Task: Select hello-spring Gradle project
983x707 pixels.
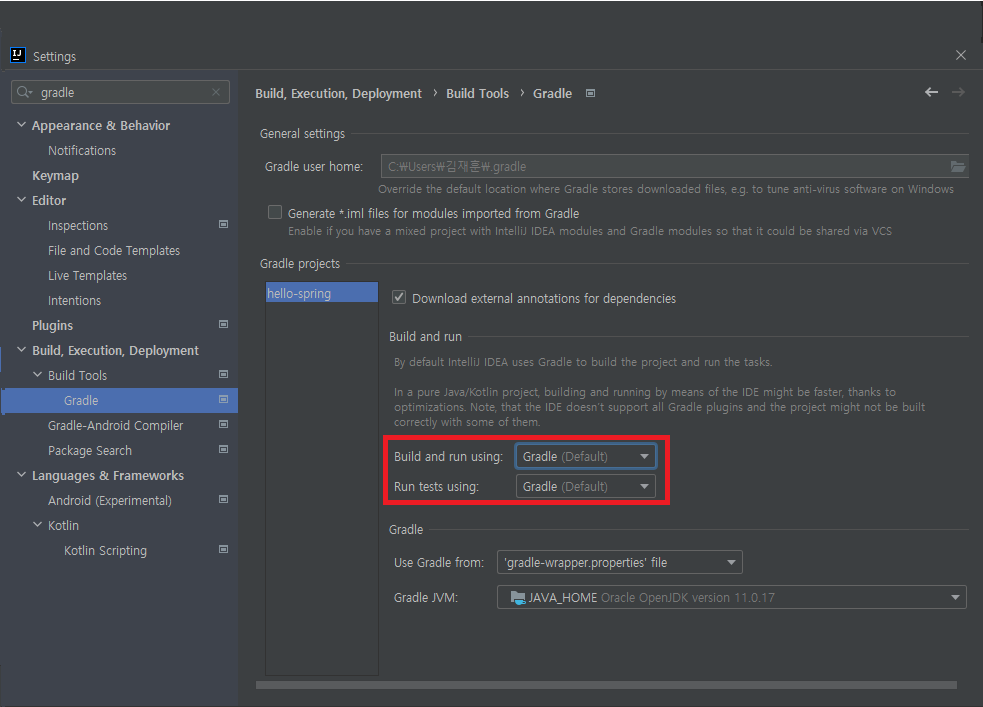Action: click(x=322, y=293)
